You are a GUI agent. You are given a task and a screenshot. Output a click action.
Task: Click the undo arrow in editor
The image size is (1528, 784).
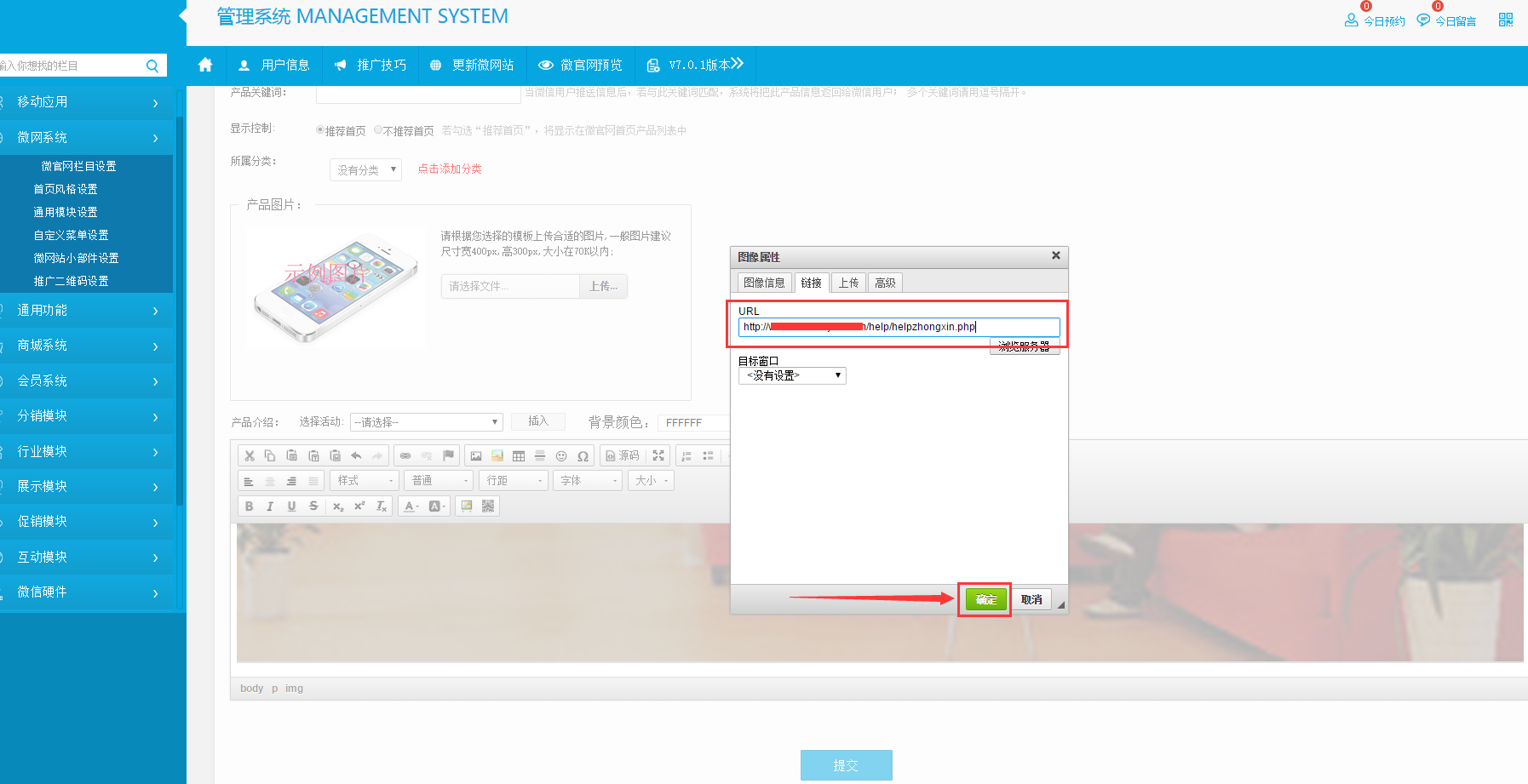coord(356,456)
